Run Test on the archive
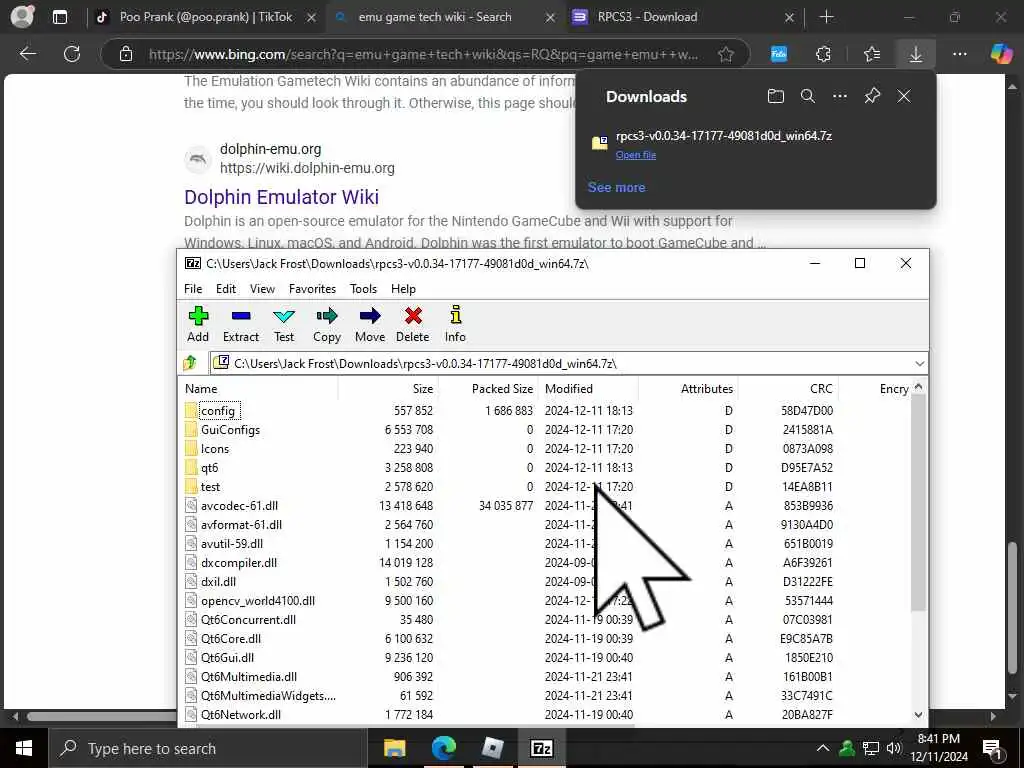The image size is (1024, 768). (283, 324)
